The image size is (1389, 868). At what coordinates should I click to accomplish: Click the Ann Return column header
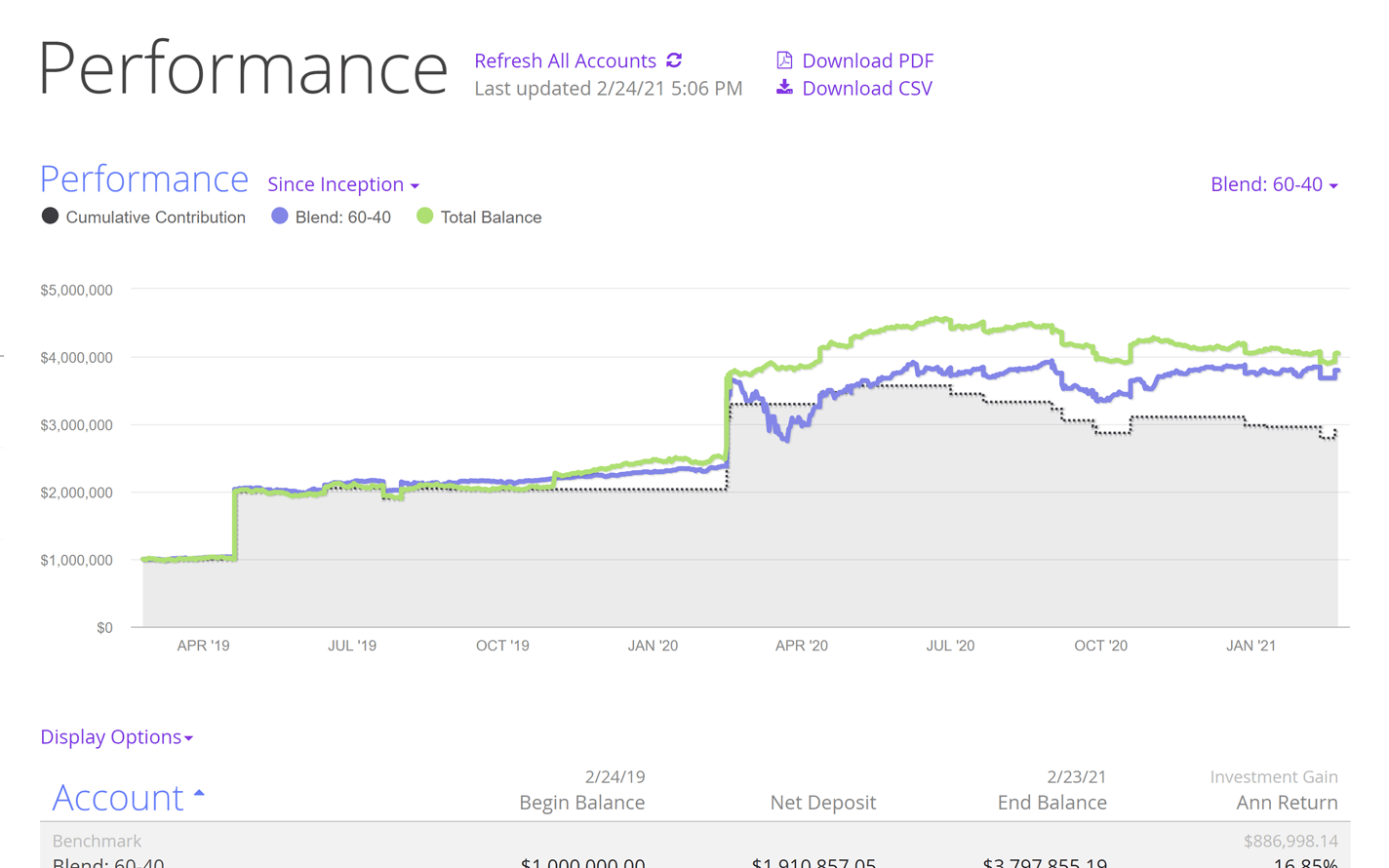[x=1288, y=803]
